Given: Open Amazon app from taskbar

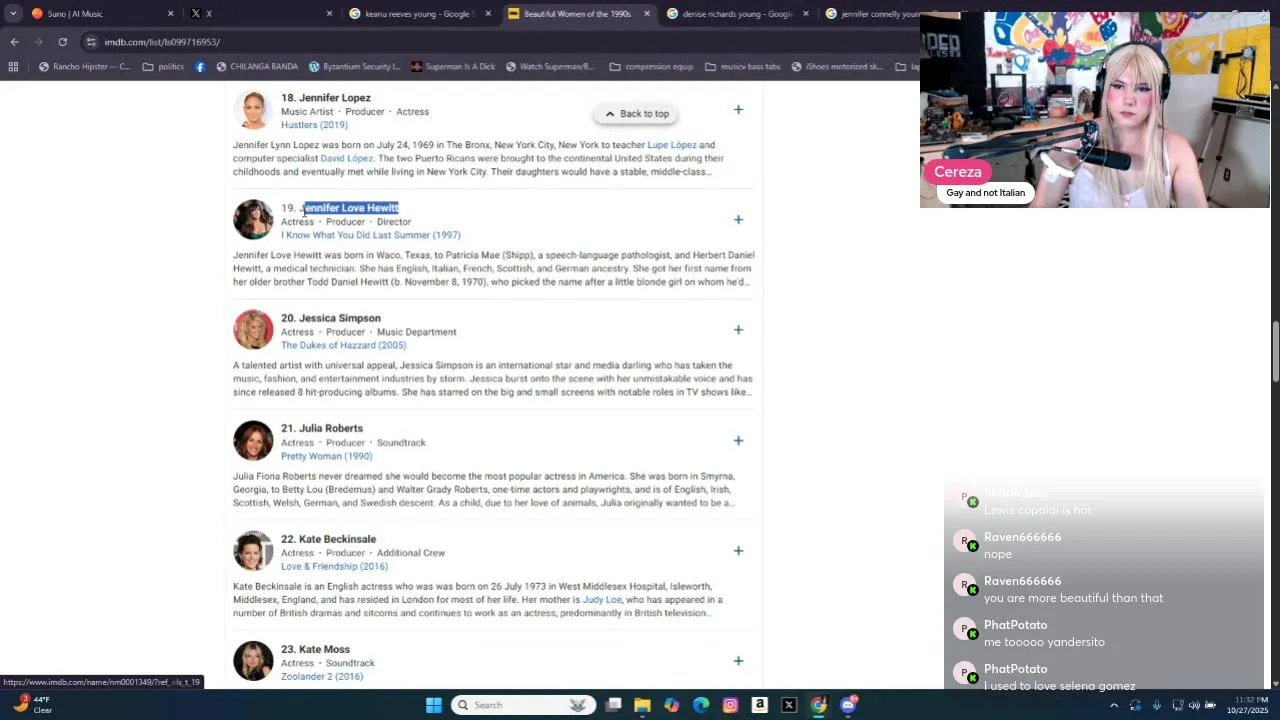Looking at the screenshot, I should point(760,705).
